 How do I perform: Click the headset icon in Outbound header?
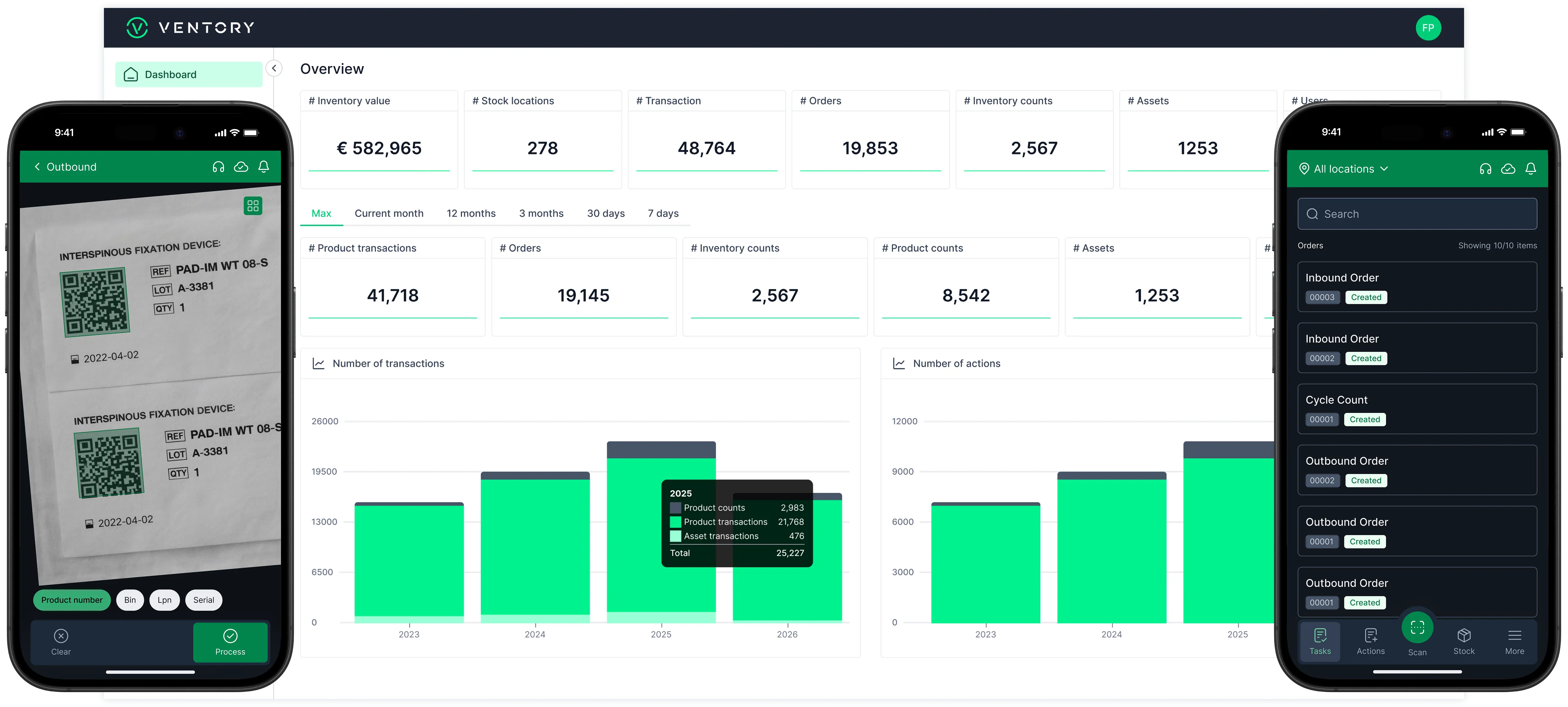218,167
